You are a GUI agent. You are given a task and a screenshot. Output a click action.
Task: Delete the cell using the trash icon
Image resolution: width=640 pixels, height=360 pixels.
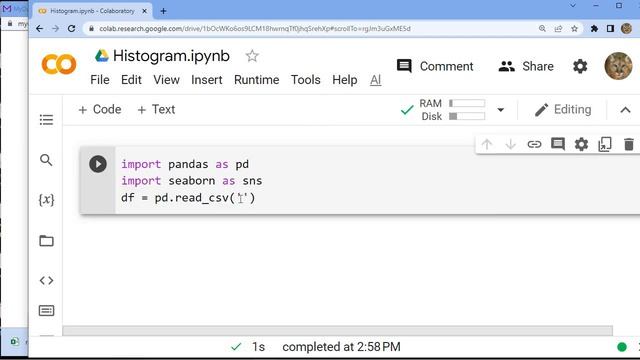click(629, 144)
